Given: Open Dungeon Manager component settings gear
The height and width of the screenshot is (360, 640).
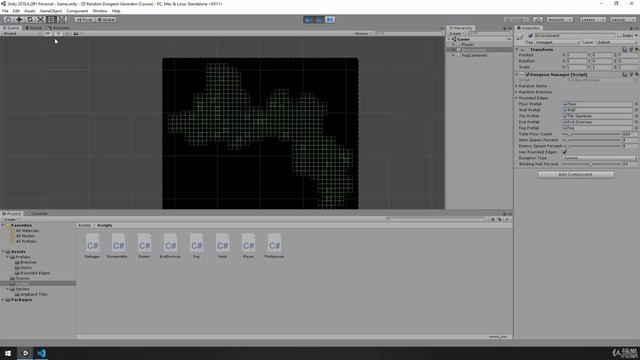Looking at the screenshot, I should click(636, 75).
